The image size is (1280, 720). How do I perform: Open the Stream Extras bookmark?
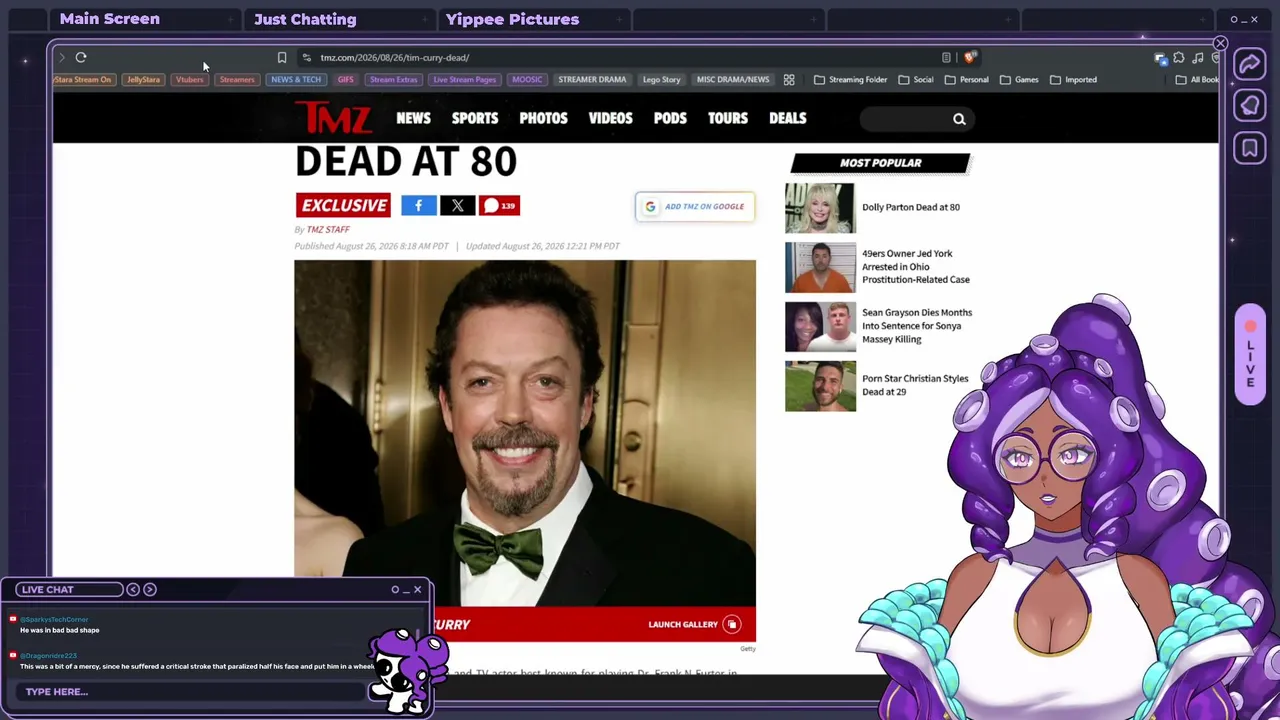[x=393, y=80]
